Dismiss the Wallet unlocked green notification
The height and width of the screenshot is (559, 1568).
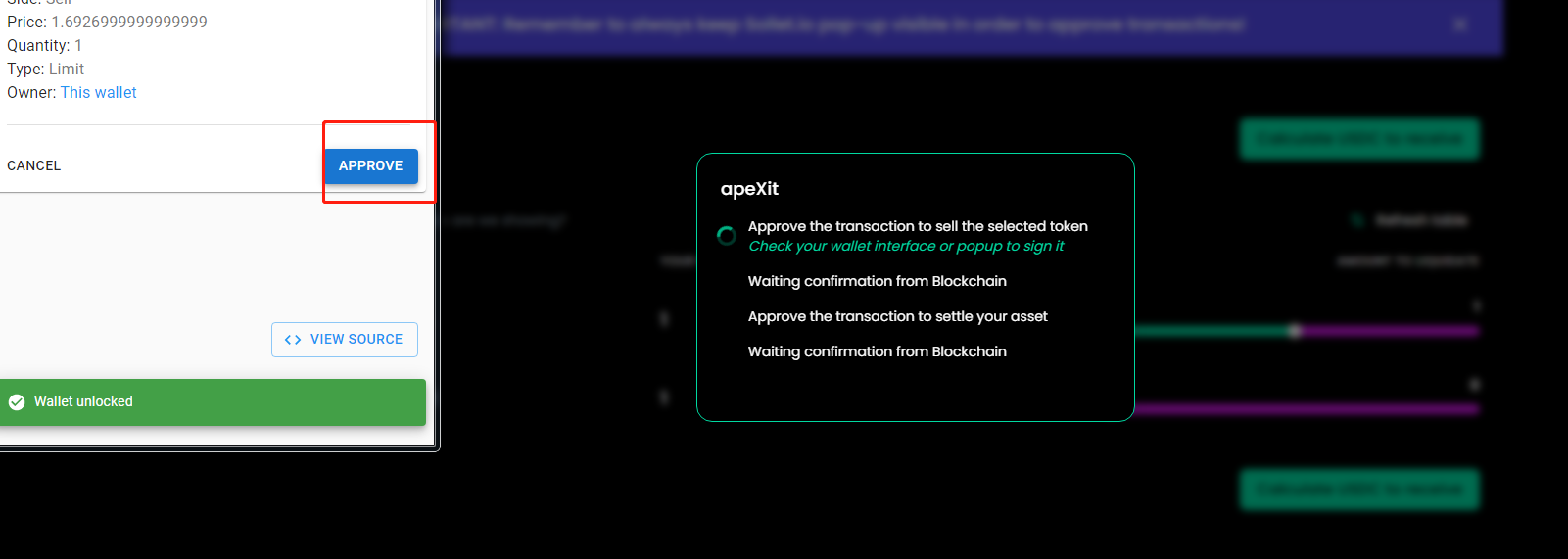213,402
